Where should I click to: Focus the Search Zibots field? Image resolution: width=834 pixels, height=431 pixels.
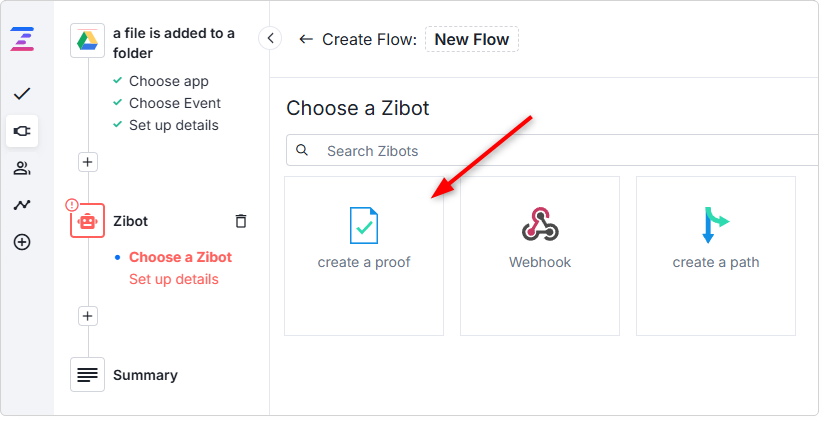pos(552,151)
